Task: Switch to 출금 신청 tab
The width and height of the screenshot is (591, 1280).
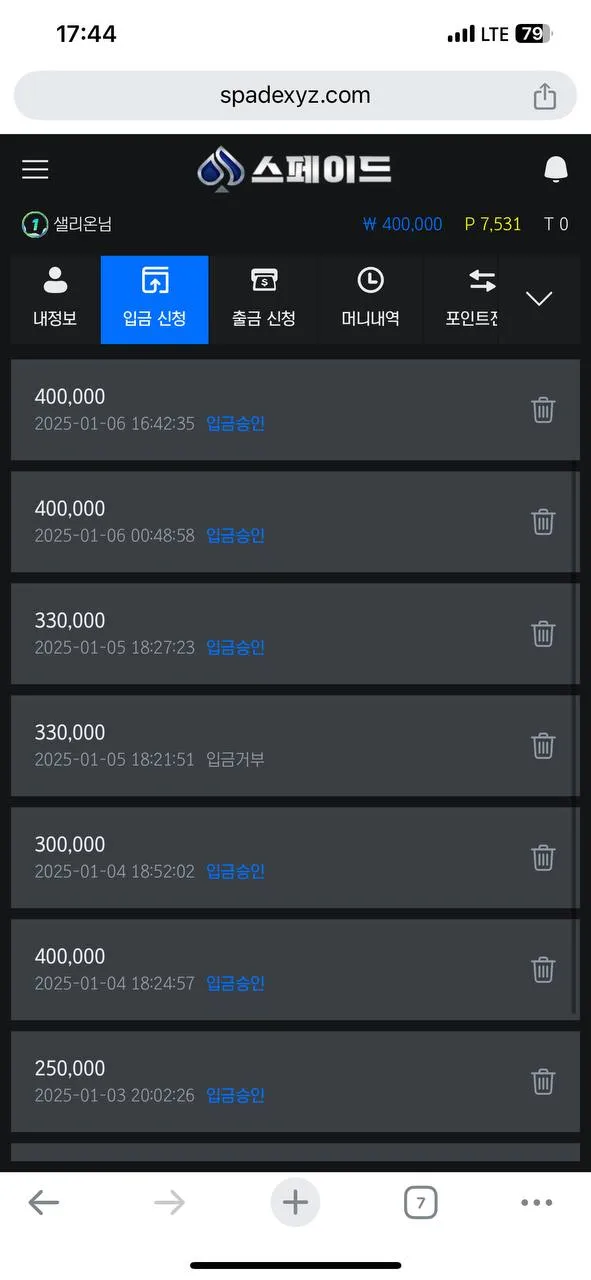Action: click(x=264, y=299)
